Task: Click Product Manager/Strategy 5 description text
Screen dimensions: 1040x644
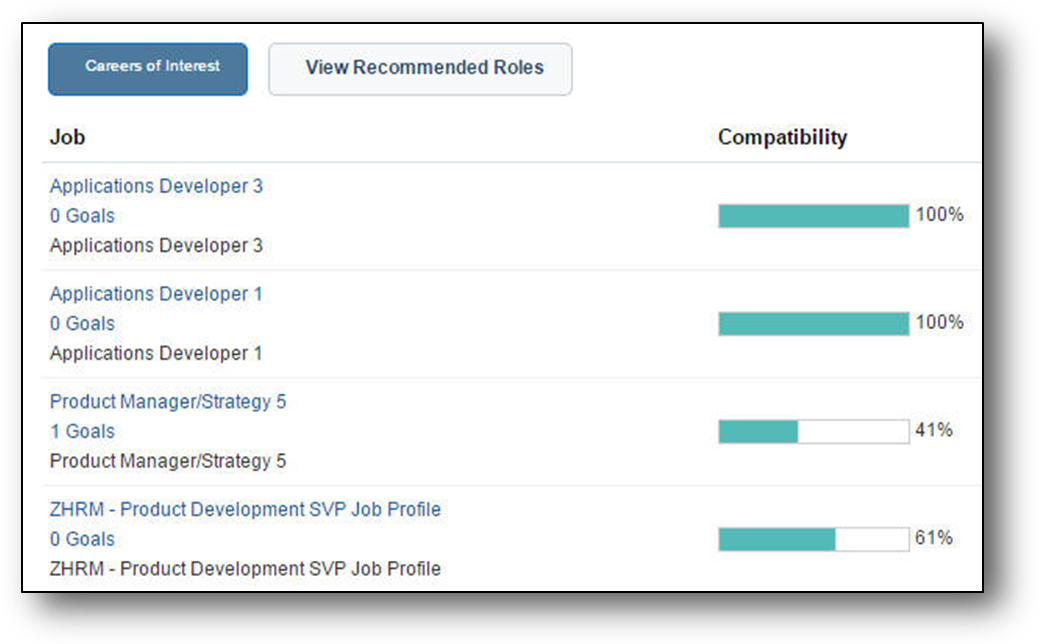Action: [x=168, y=462]
